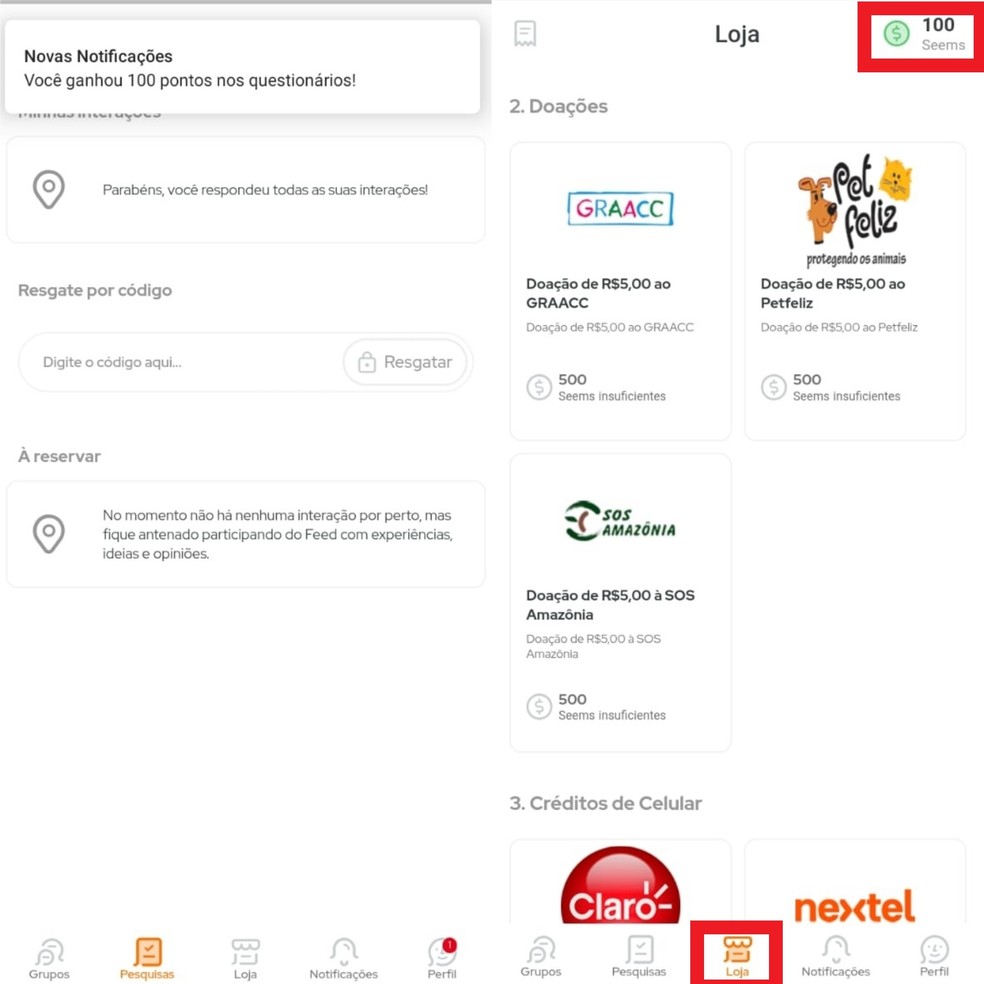Choose the Nextel mobile credit card

[855, 882]
